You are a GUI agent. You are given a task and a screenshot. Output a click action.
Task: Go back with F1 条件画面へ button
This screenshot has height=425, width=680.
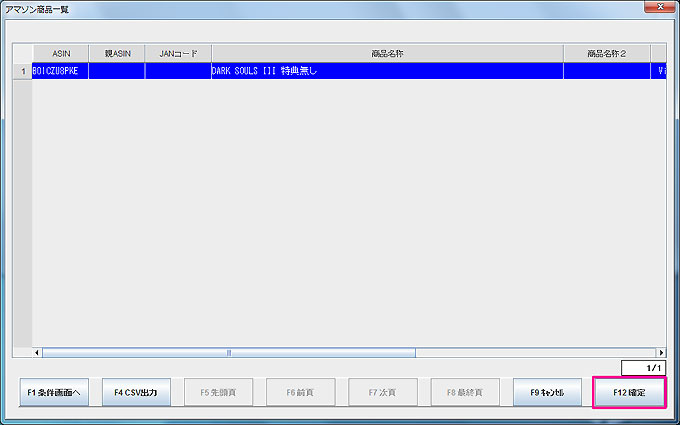(x=54, y=392)
